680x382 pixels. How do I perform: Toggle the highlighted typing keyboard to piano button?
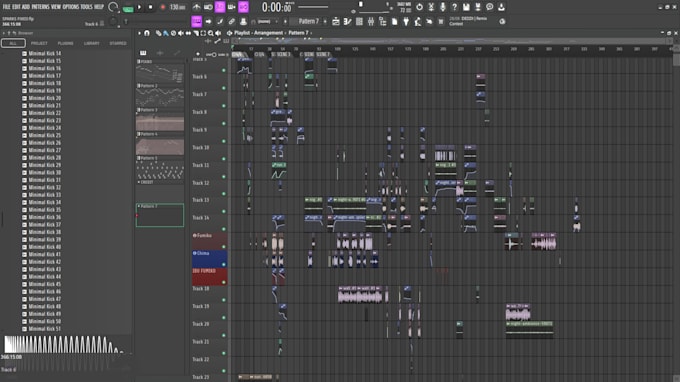196,21
